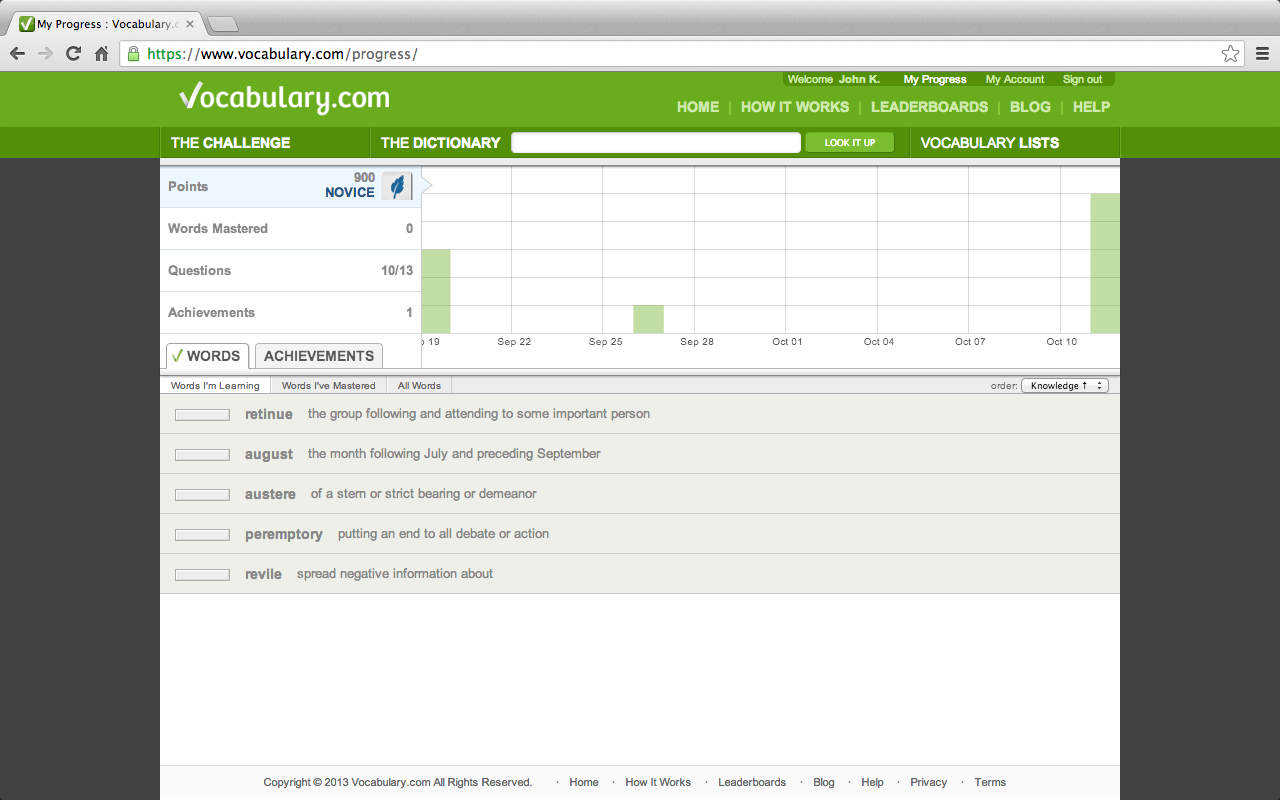The height and width of the screenshot is (800, 1280).
Task: Click the chart bar at Sep 19
Action: coord(436,291)
